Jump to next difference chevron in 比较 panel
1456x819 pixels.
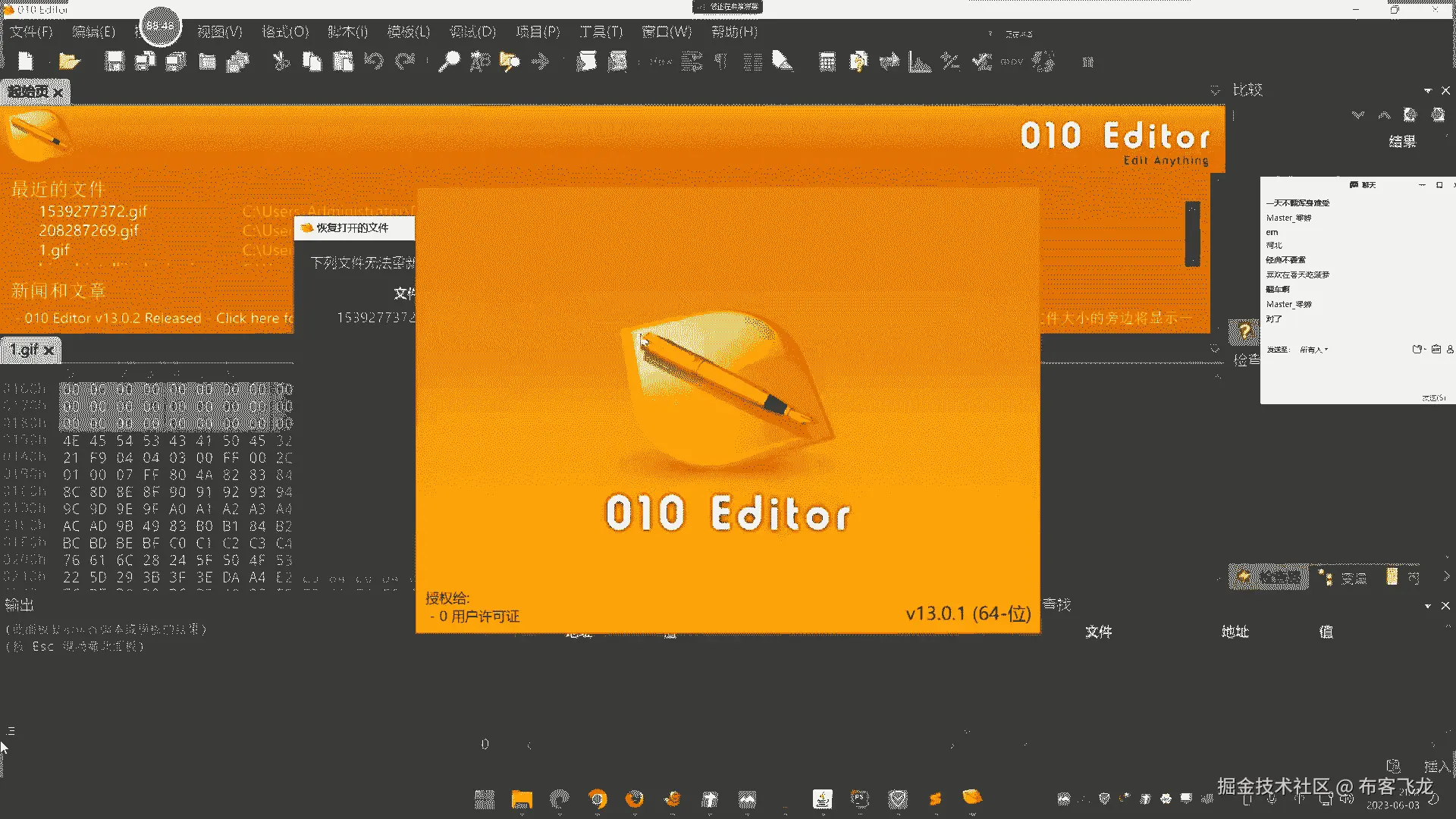pyautogui.click(x=1357, y=115)
